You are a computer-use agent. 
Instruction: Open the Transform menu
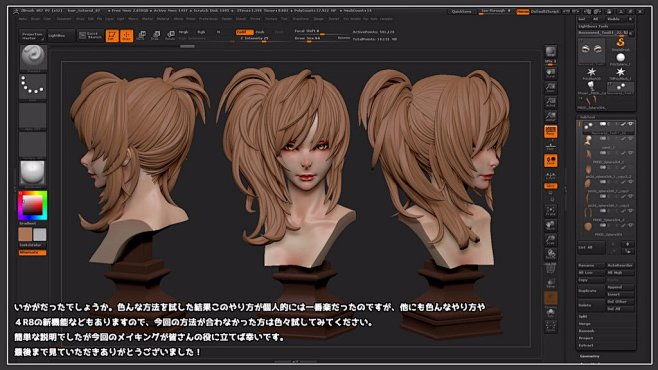point(300,19)
